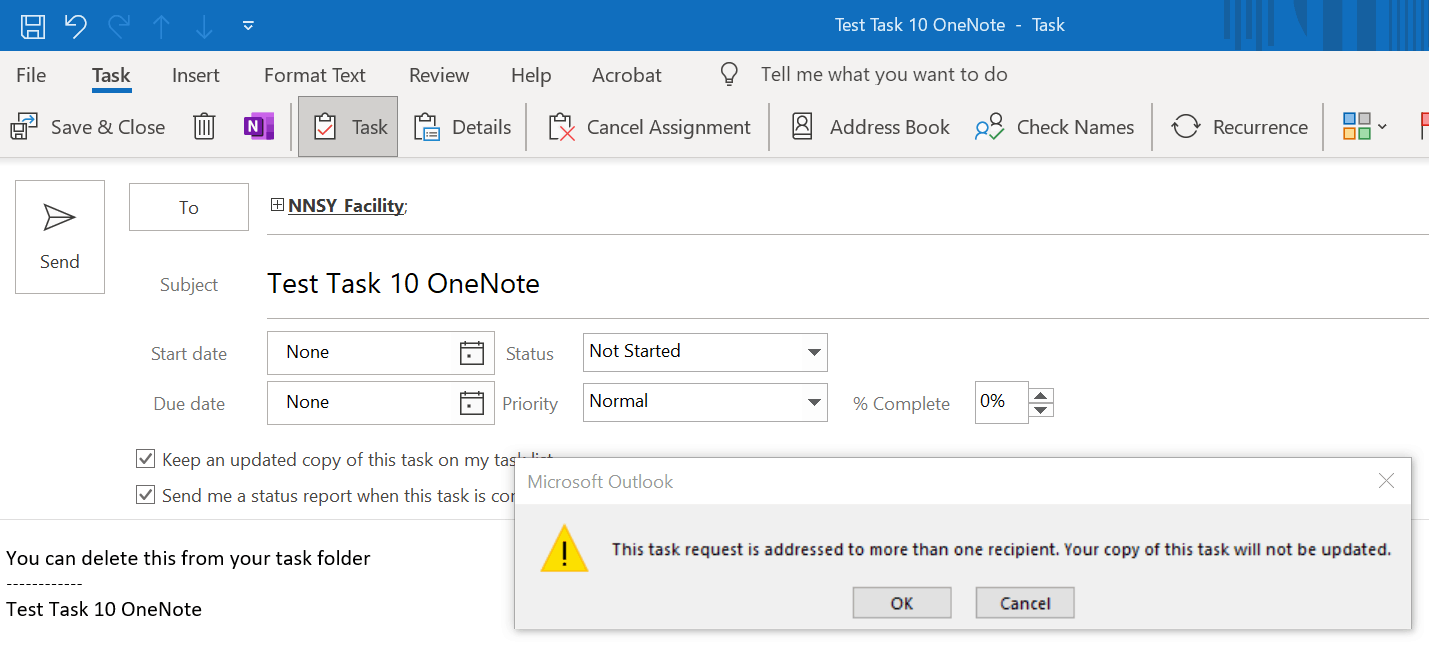Open the Categorize color squares dropdown

pyautogui.click(x=1365, y=127)
